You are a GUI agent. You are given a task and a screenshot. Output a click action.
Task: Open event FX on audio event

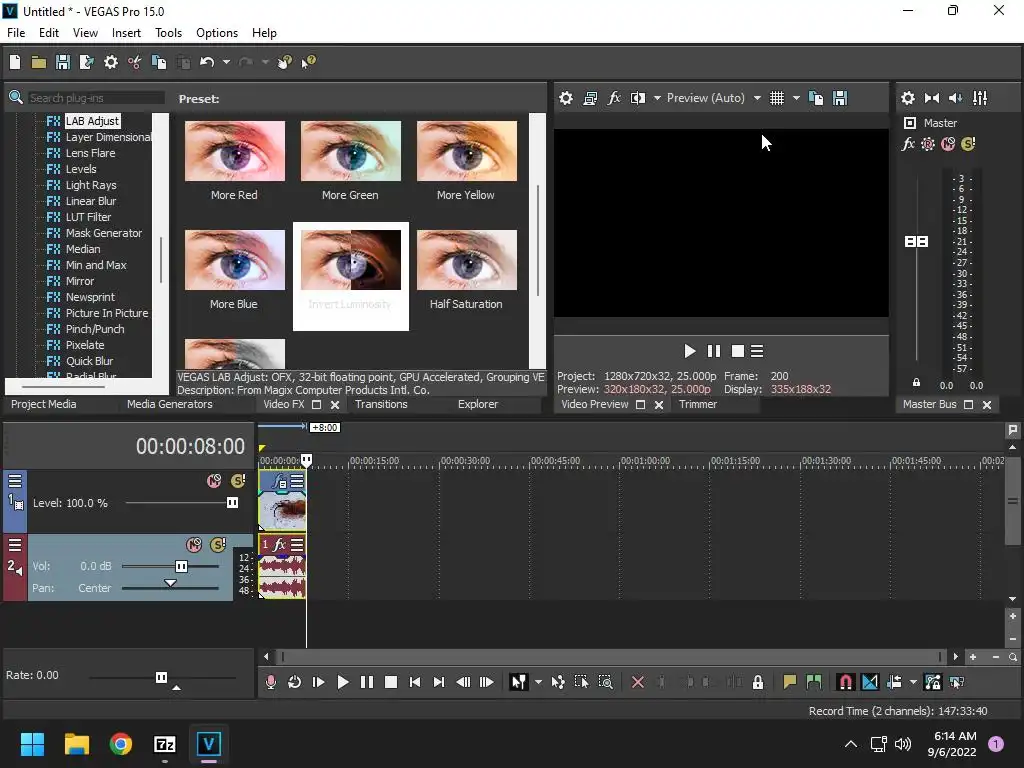pyautogui.click(x=280, y=544)
